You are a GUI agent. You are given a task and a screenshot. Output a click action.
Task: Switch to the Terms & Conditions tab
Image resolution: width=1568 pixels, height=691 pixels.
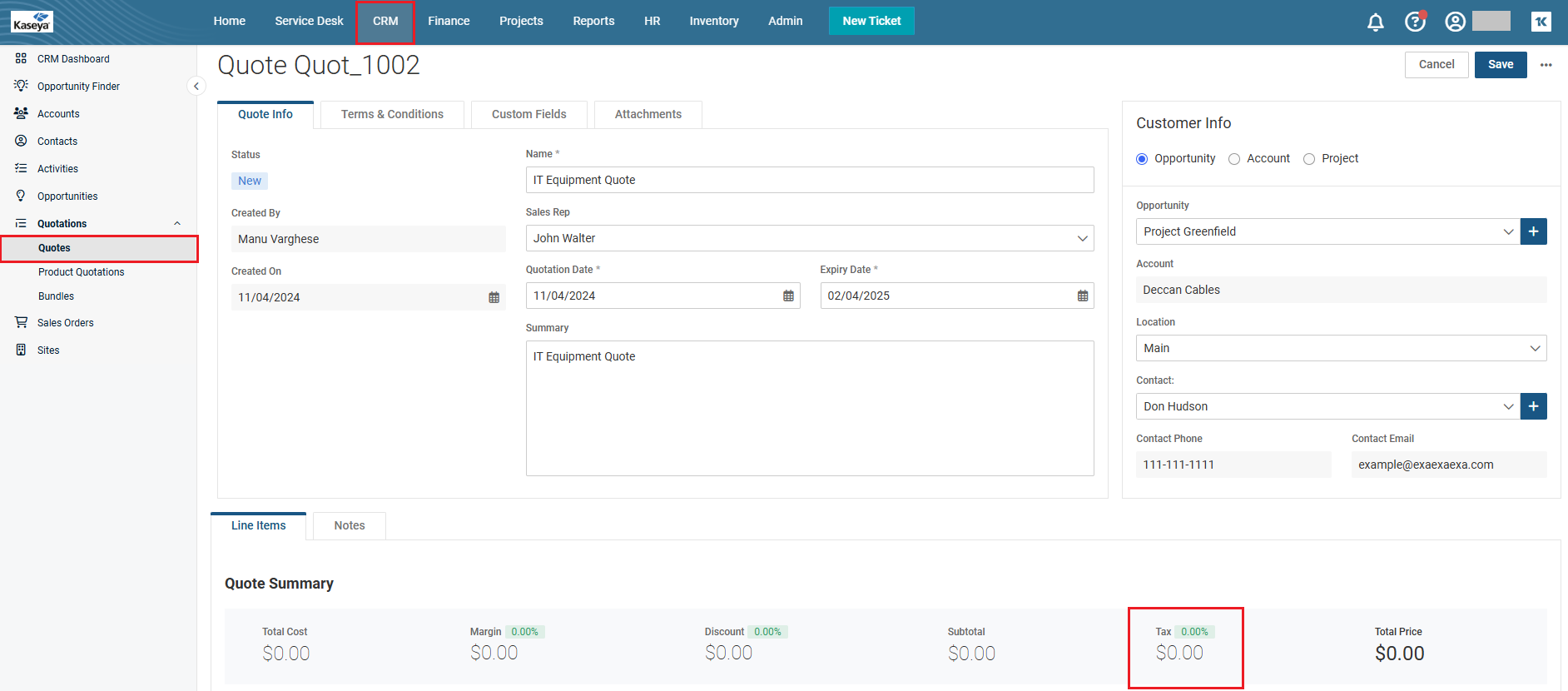pos(392,115)
